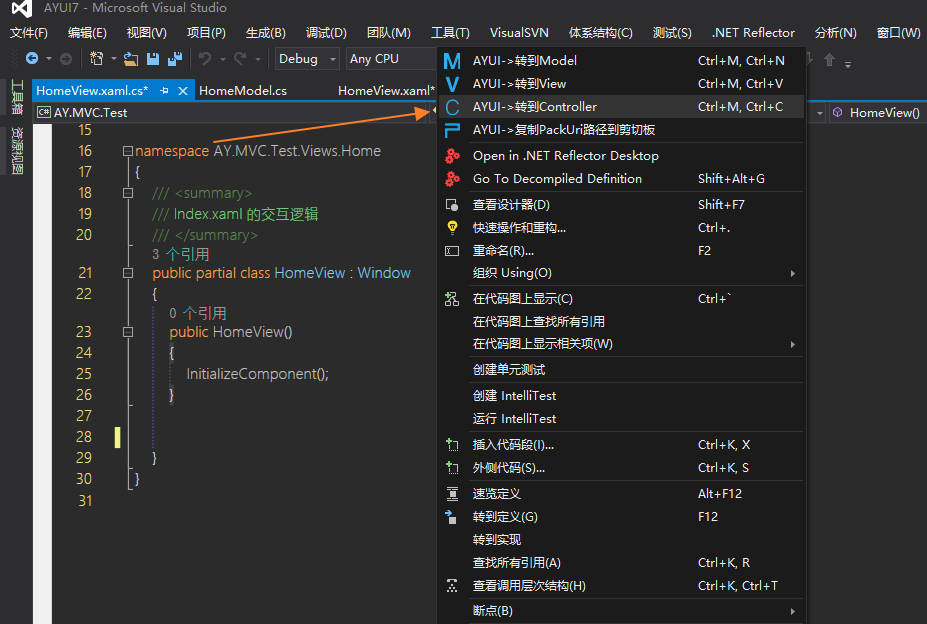Switch to the HomeView.xaml tab
Viewport: 927px width, 624px height.
[x=385, y=90]
